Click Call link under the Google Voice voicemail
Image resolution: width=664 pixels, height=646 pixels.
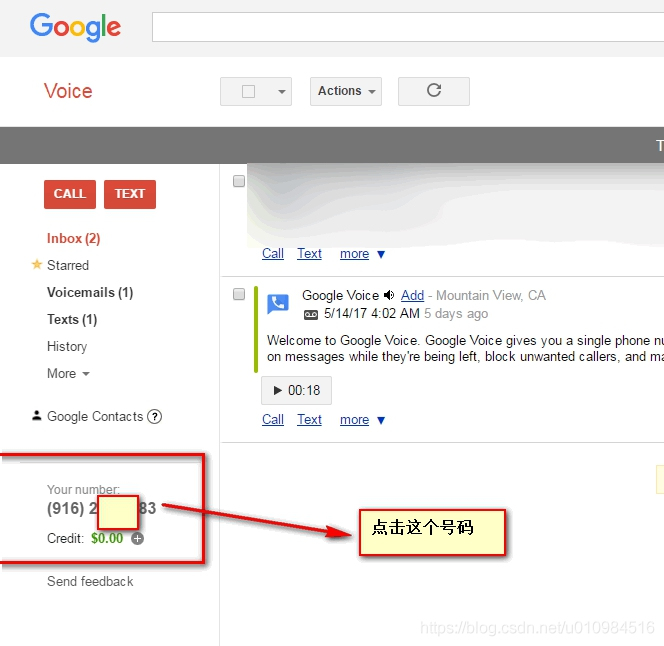click(x=273, y=420)
